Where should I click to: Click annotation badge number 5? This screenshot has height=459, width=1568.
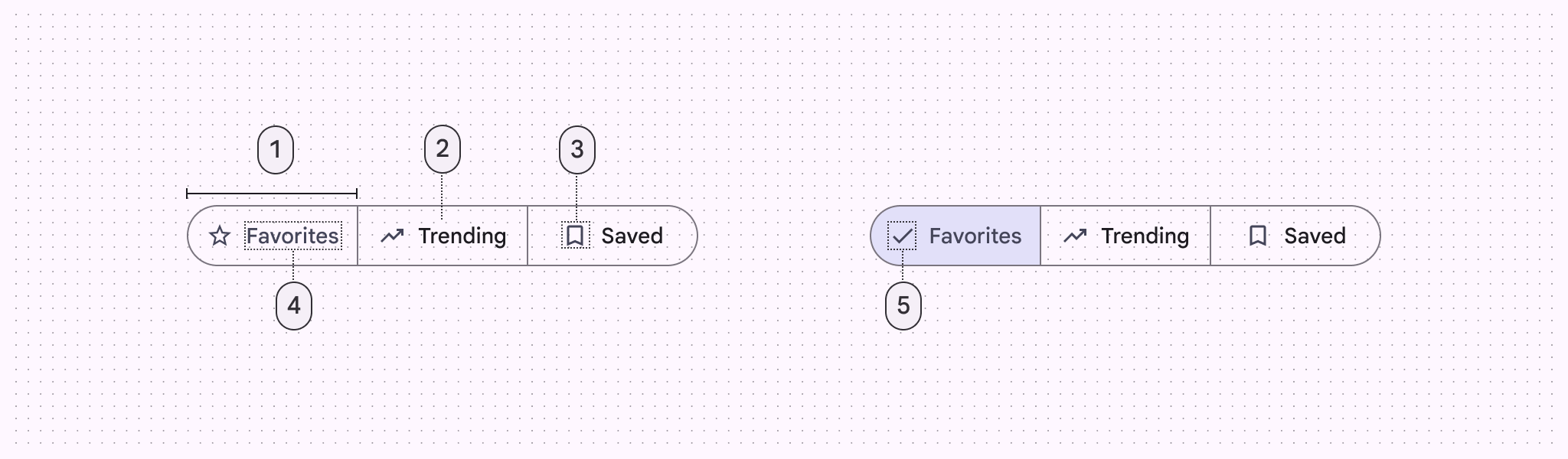pos(903,306)
